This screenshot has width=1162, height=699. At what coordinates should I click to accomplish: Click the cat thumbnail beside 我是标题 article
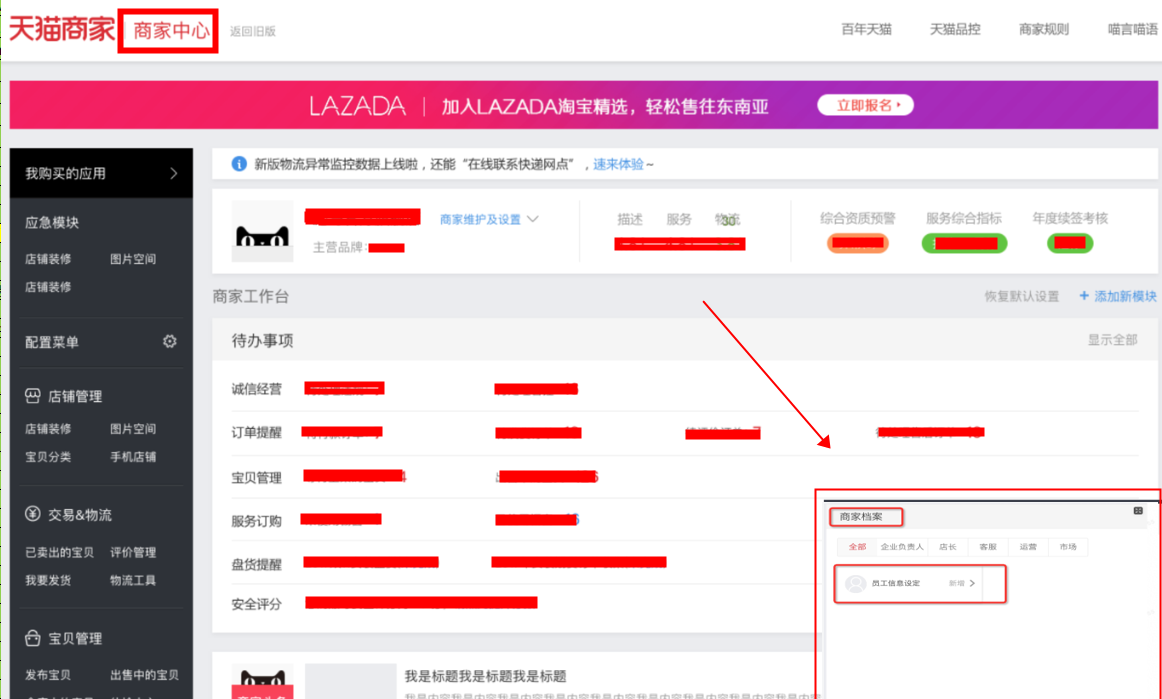[262, 681]
